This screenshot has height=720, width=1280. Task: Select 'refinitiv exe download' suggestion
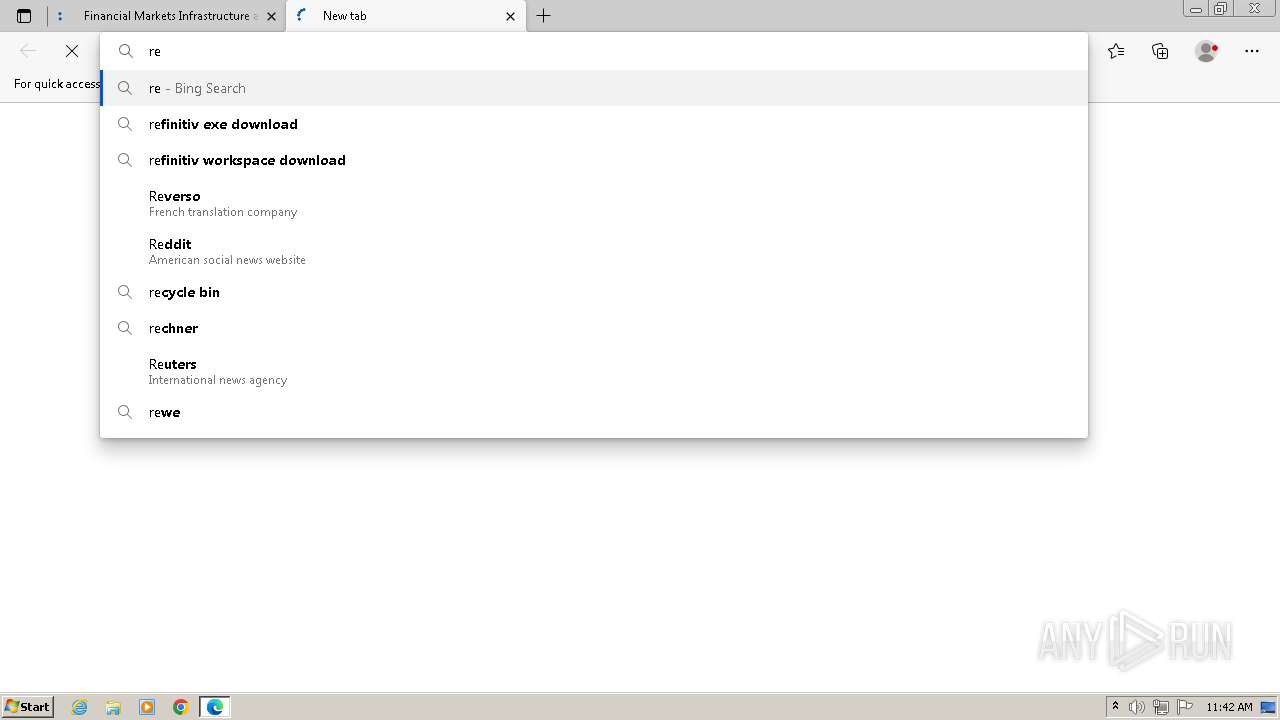(x=594, y=124)
